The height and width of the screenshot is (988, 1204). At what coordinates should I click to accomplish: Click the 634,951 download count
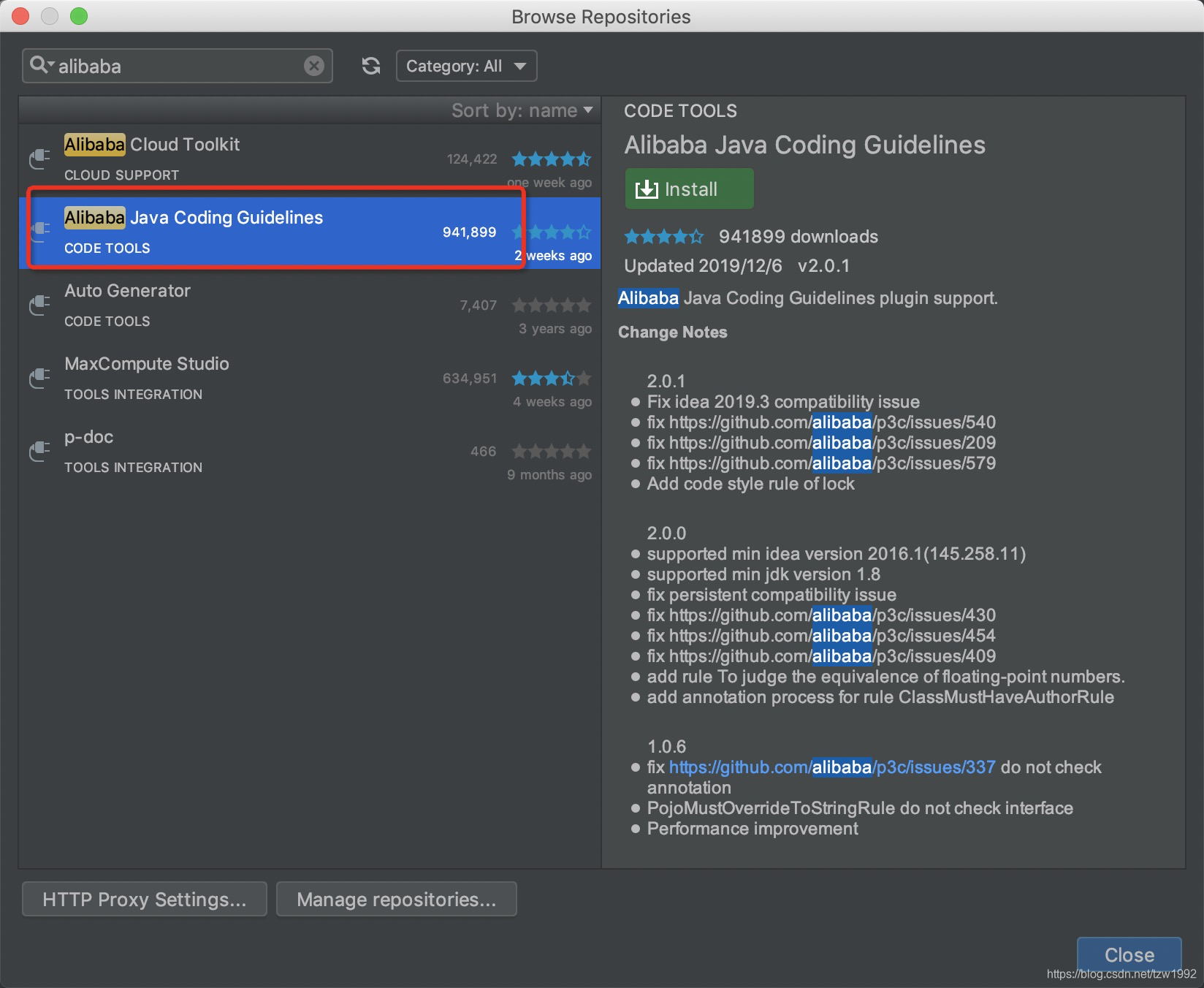point(470,379)
